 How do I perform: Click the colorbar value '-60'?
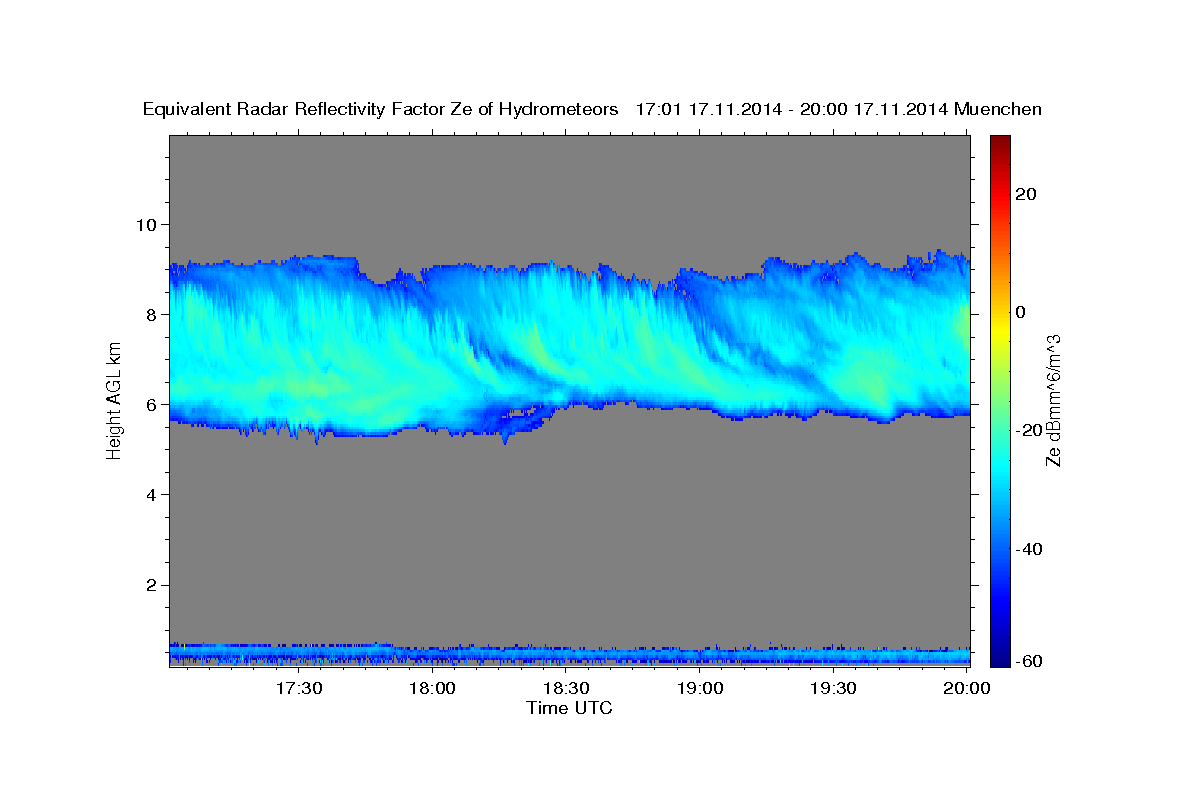(x=1027, y=661)
